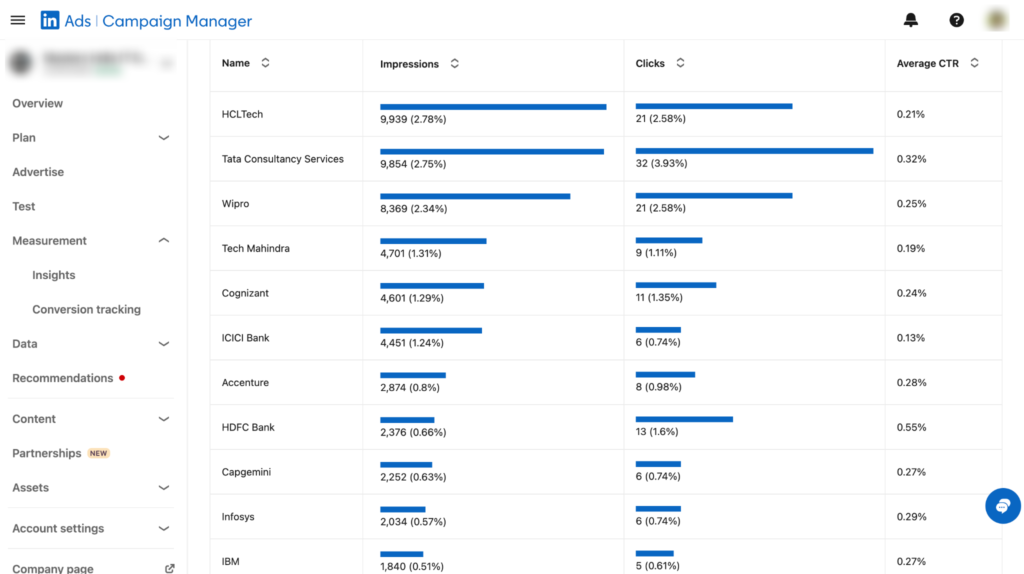Click the 9,939 (2.78%) impressions value
Image resolution: width=1024 pixels, height=574 pixels.
point(413,120)
